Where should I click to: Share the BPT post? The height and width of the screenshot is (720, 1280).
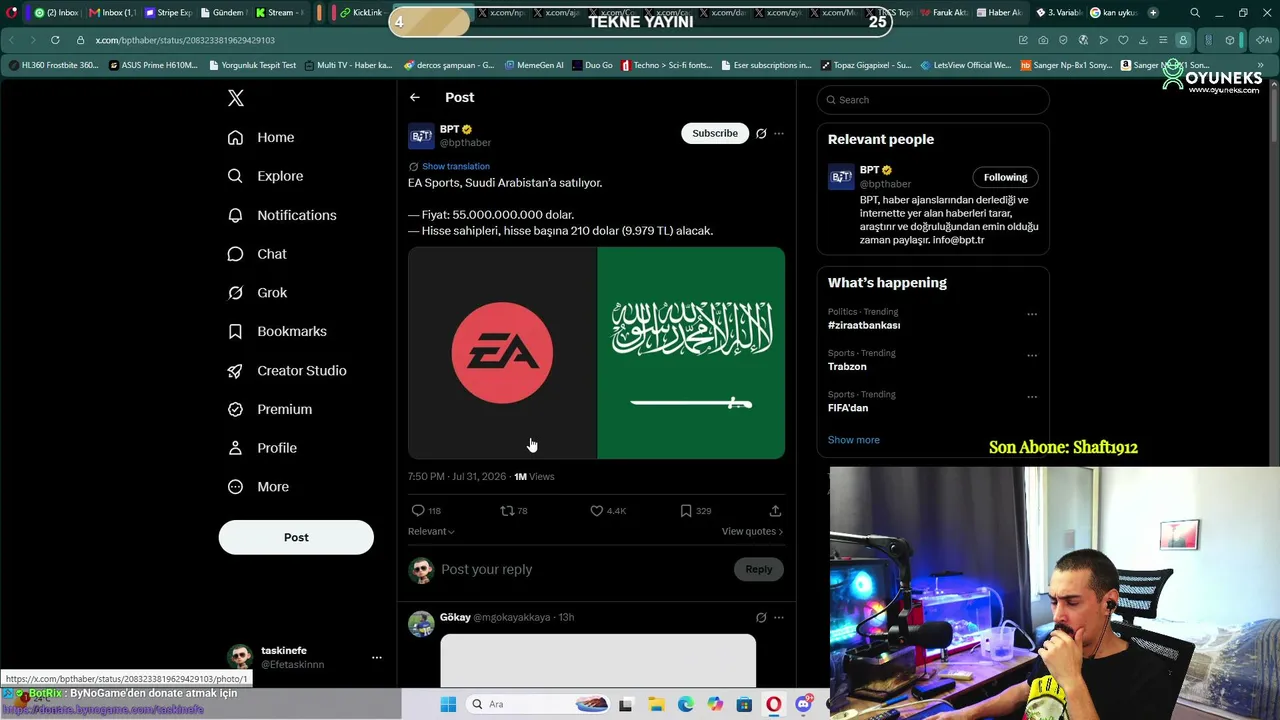pyautogui.click(x=775, y=511)
